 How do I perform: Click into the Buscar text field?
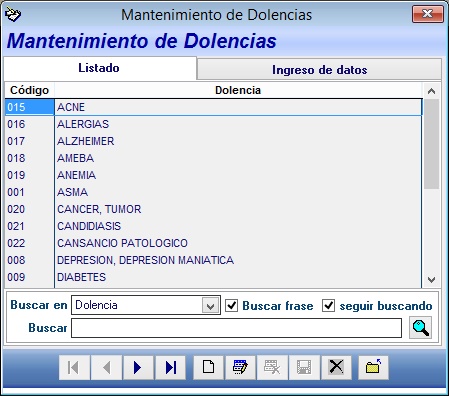click(x=236, y=328)
